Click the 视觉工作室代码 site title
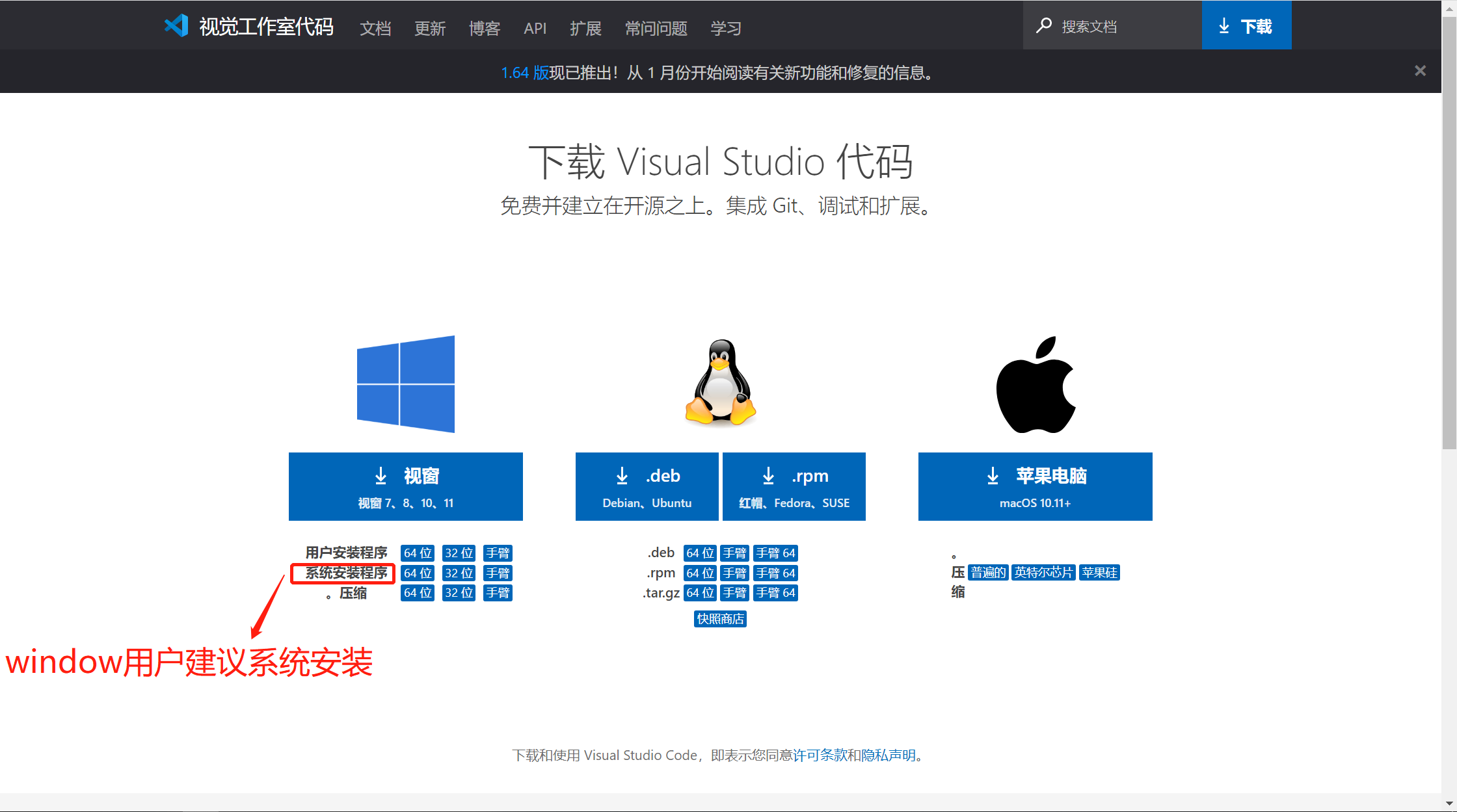The height and width of the screenshot is (812, 1457). [x=267, y=27]
